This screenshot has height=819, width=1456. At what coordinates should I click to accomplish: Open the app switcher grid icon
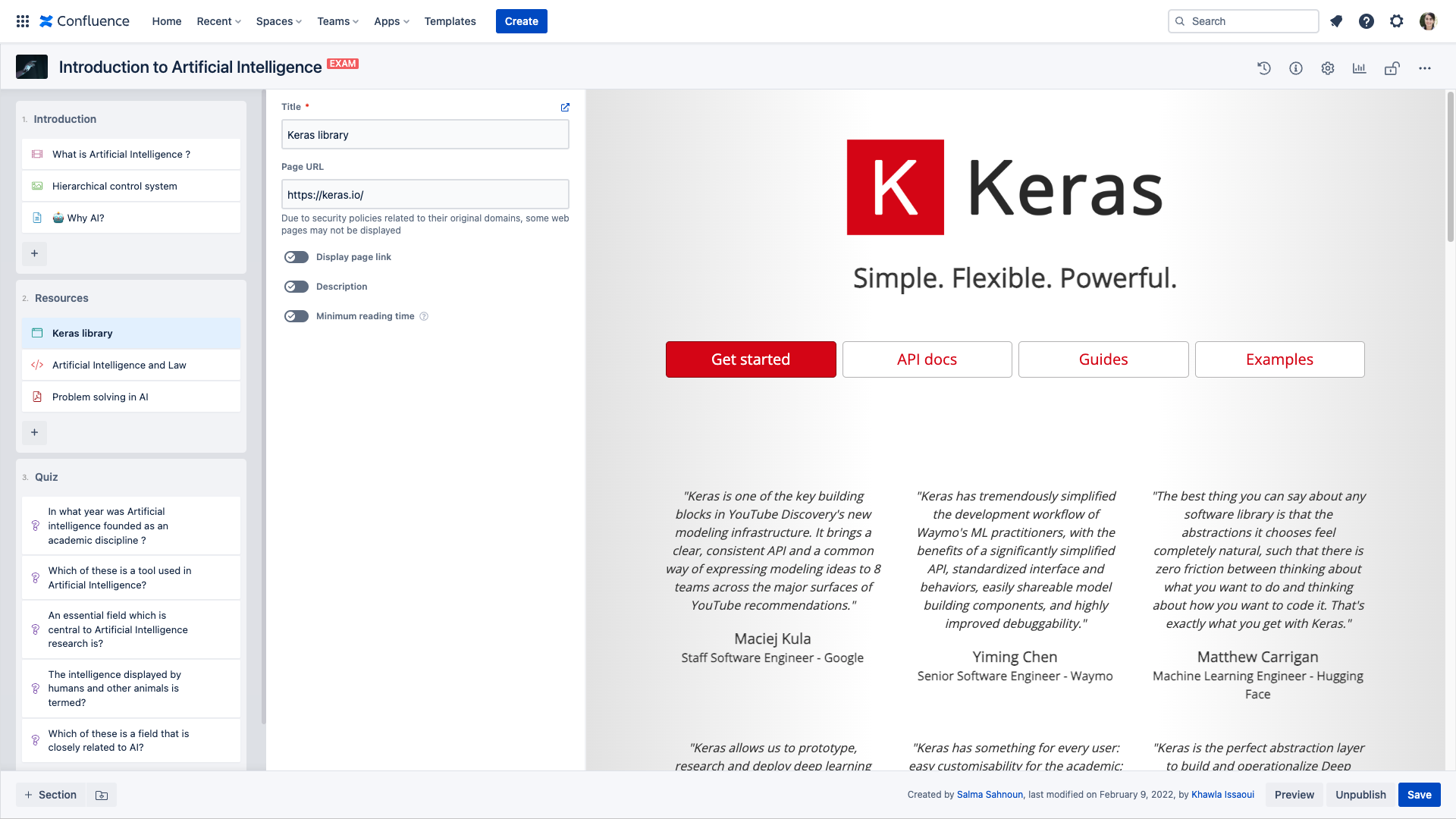point(23,21)
